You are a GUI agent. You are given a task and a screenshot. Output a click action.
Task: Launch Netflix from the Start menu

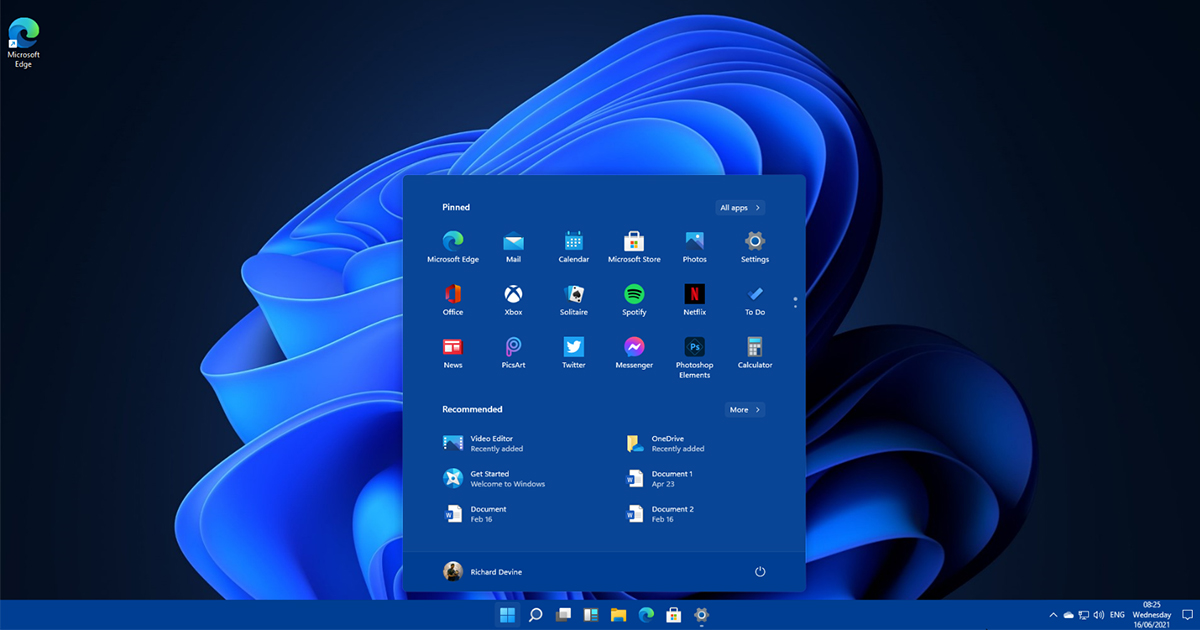[694, 295]
